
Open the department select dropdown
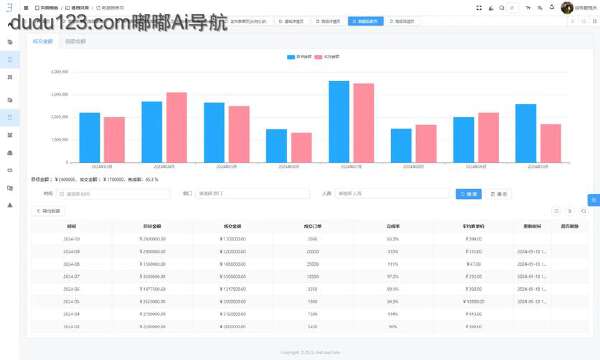click(x=252, y=194)
